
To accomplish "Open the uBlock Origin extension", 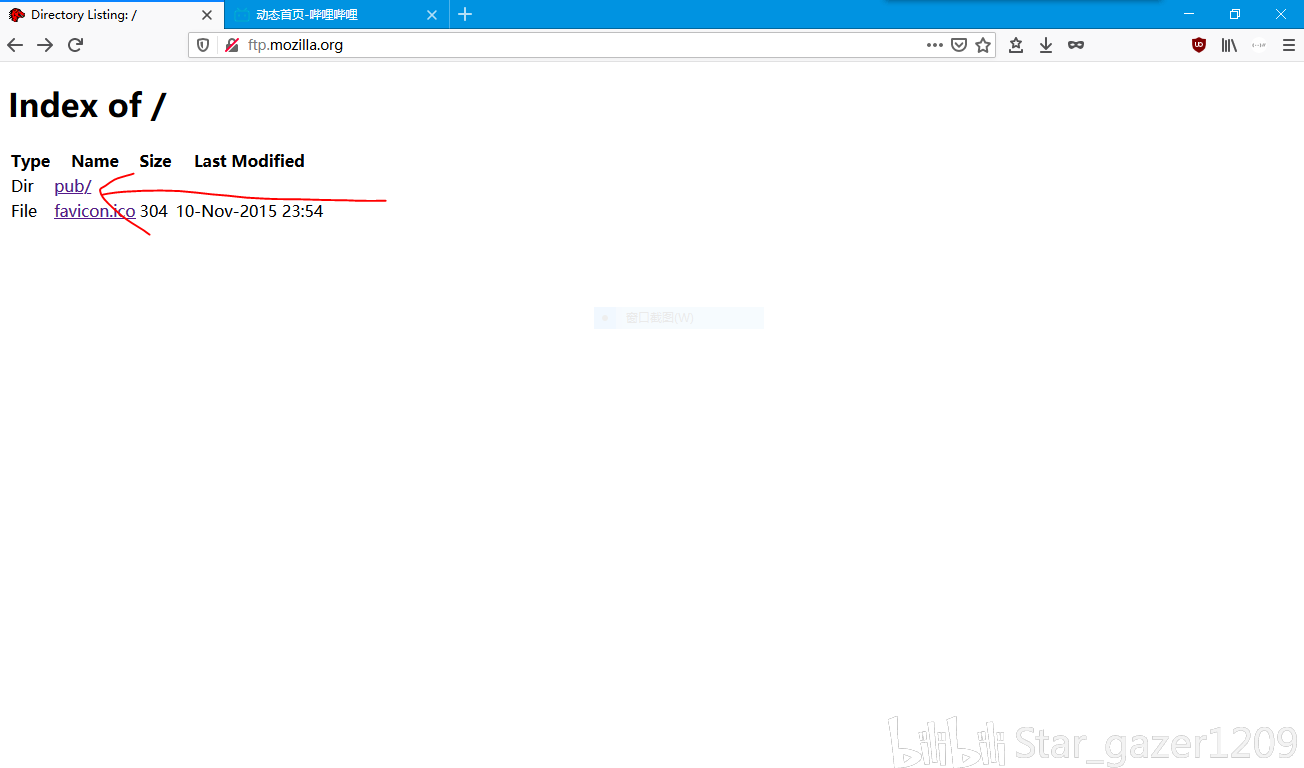I will click(1199, 45).
